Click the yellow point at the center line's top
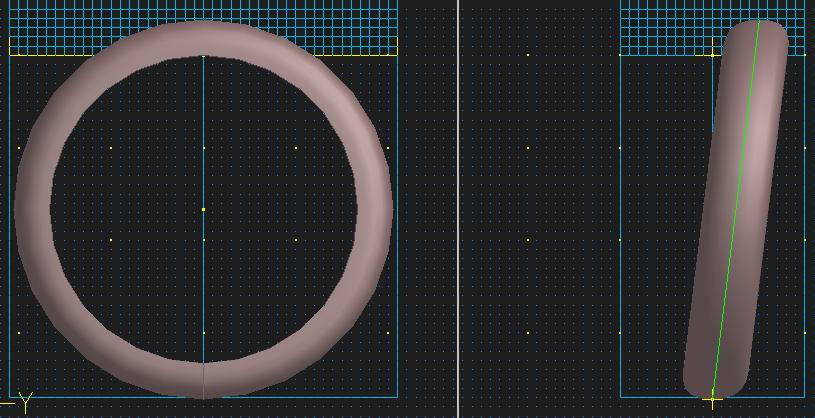This screenshot has width=815, height=418. point(203,56)
